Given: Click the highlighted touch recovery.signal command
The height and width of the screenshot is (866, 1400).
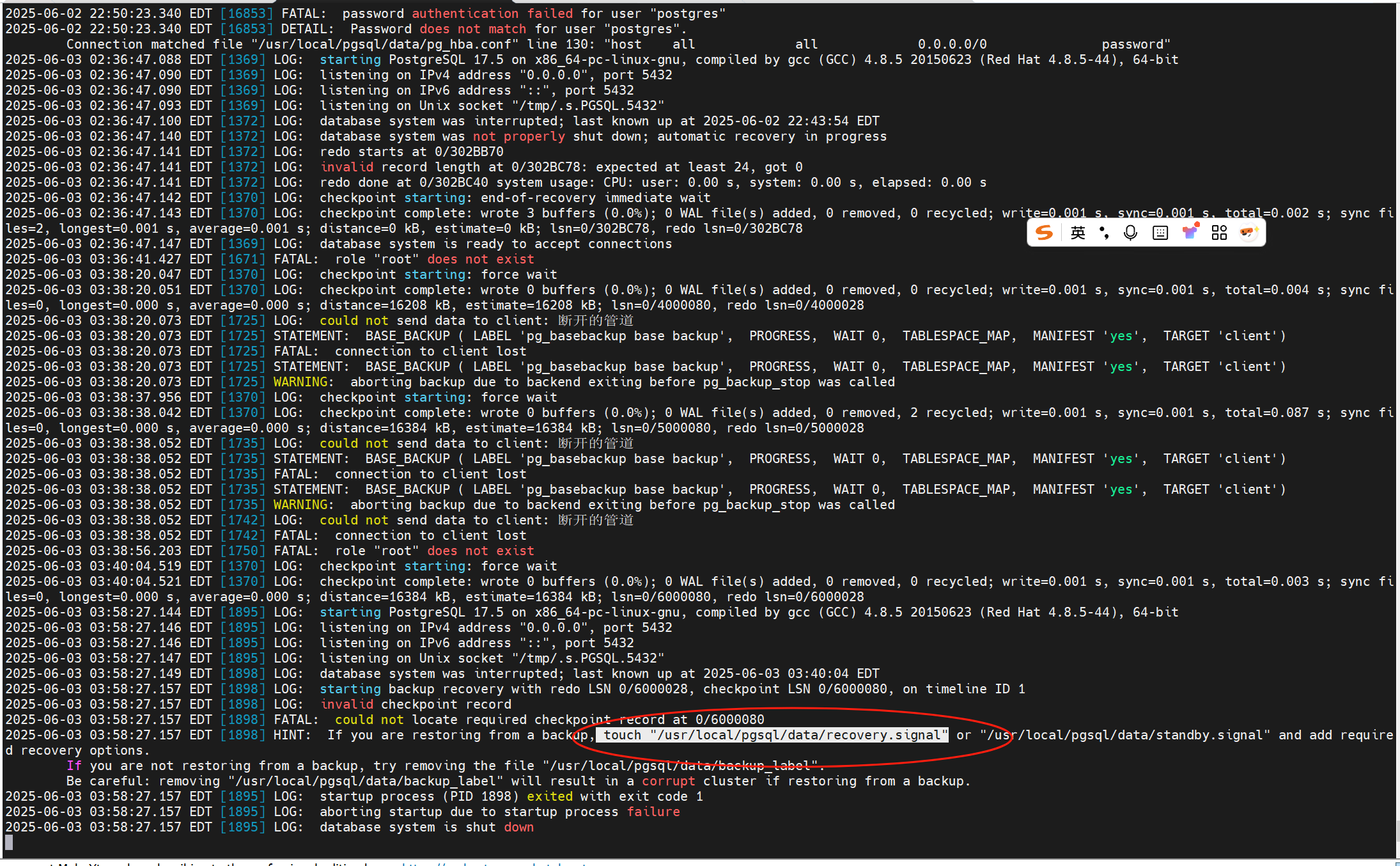Looking at the screenshot, I should (772, 735).
